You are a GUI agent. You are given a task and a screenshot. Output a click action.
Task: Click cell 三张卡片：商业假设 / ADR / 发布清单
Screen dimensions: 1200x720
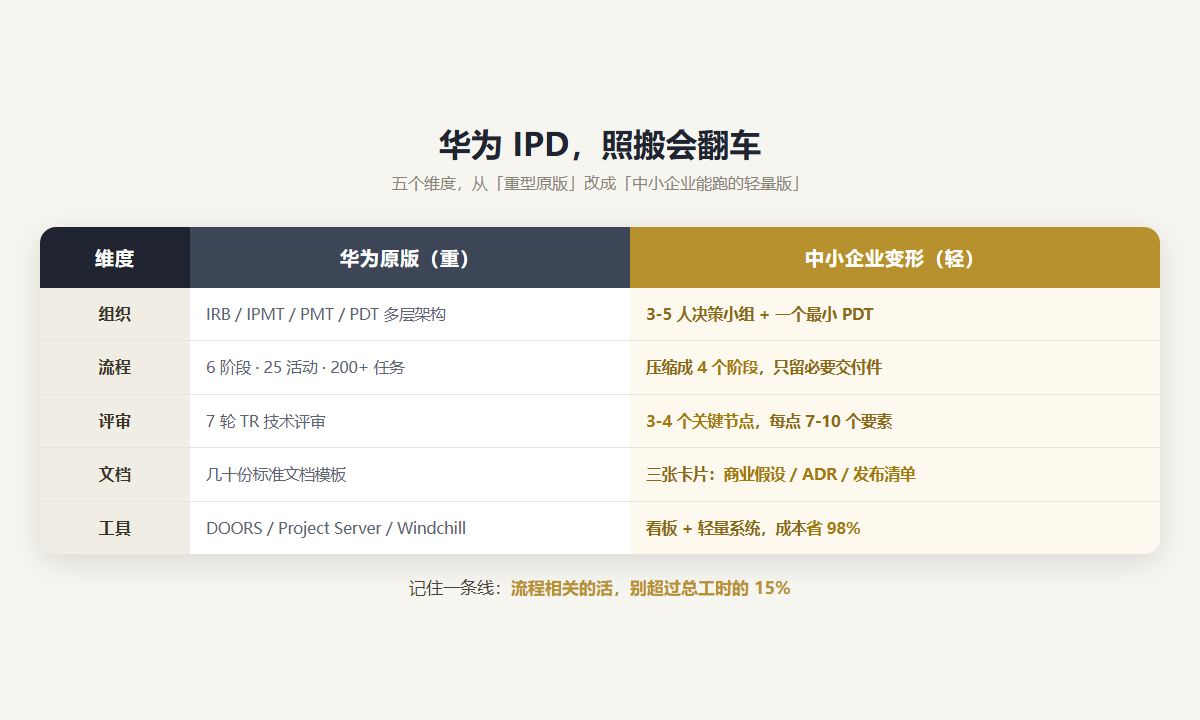tap(895, 474)
